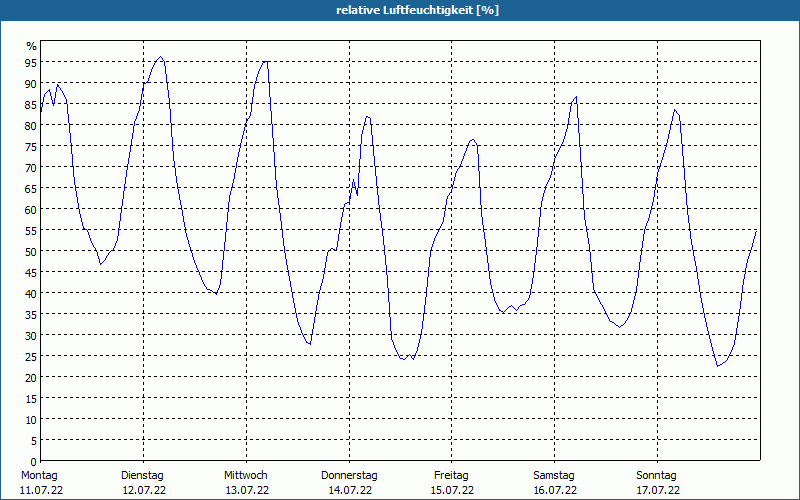
Task: Click the y-axis value 10
Action: [x=31, y=419]
